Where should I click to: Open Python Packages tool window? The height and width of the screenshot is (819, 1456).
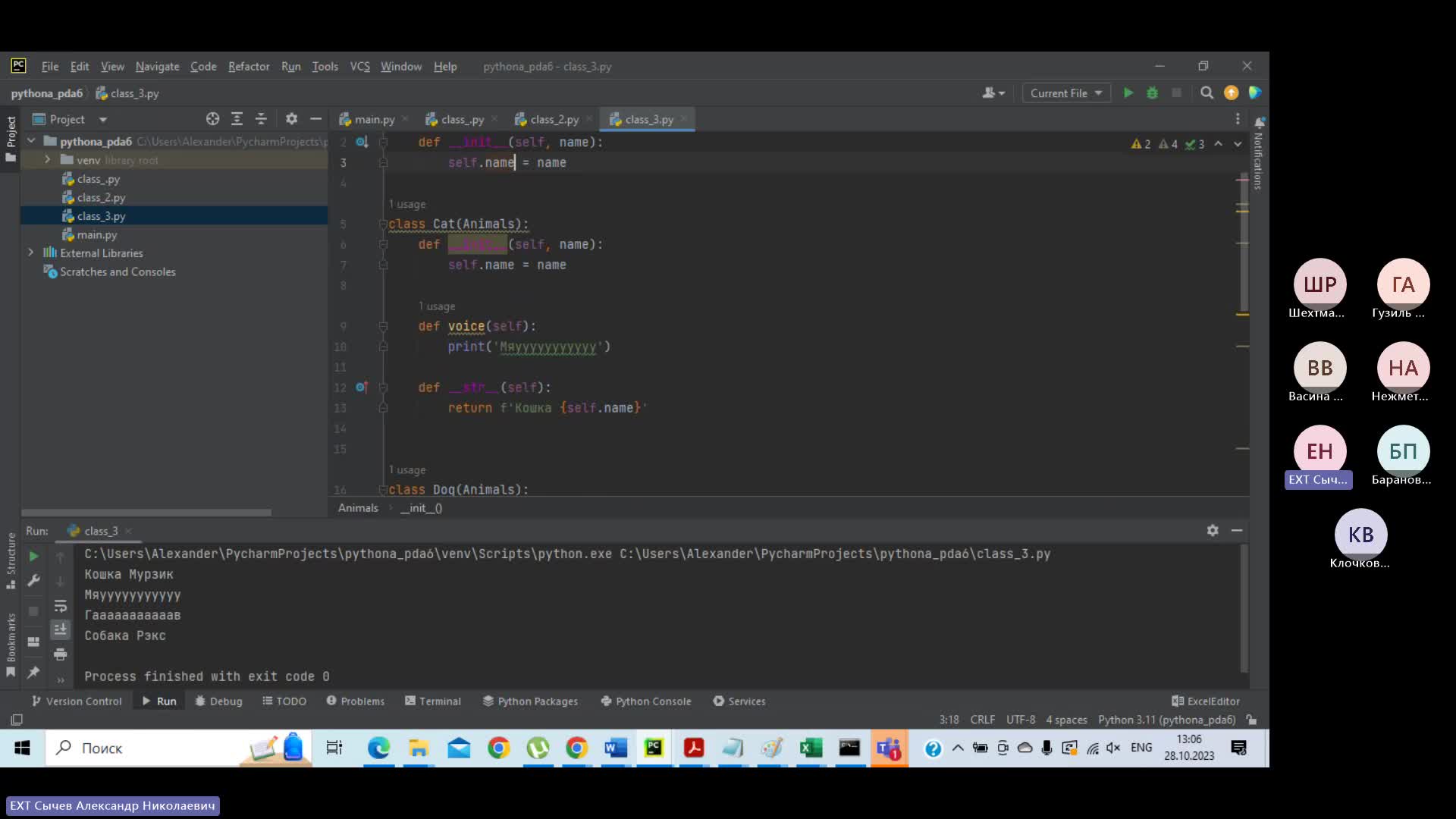(530, 701)
